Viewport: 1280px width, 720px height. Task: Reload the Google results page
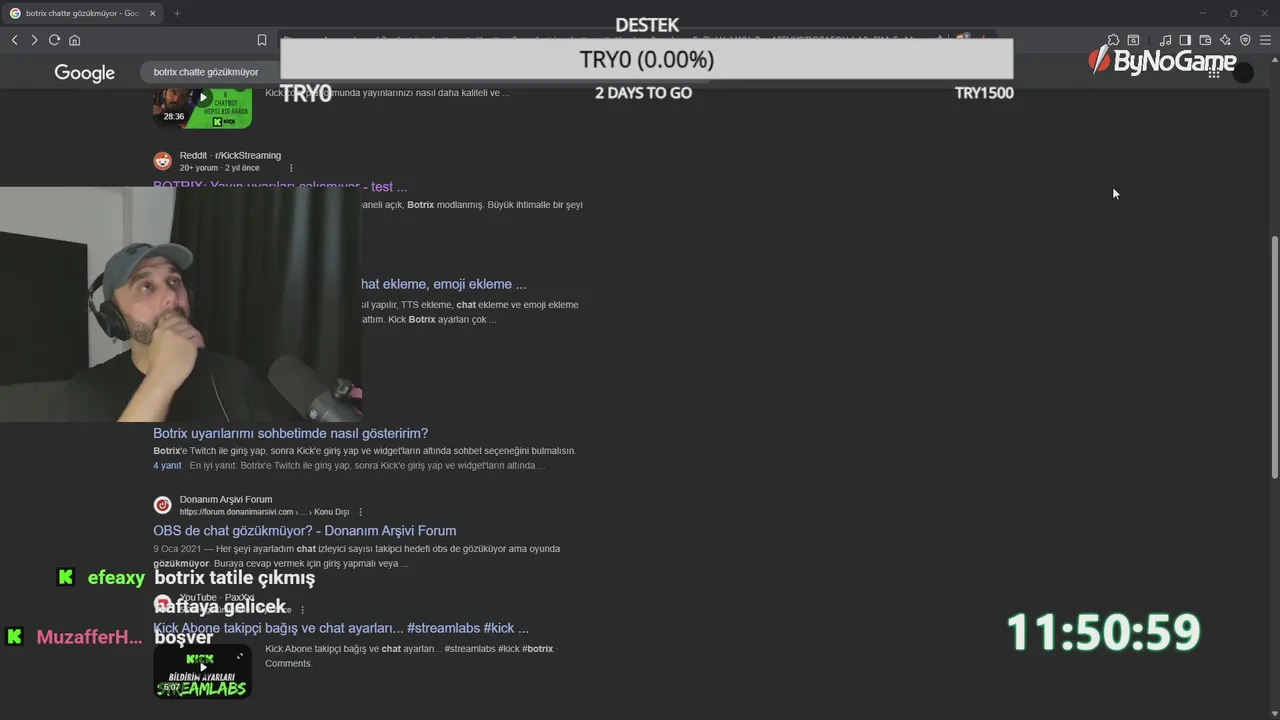pyautogui.click(x=54, y=40)
